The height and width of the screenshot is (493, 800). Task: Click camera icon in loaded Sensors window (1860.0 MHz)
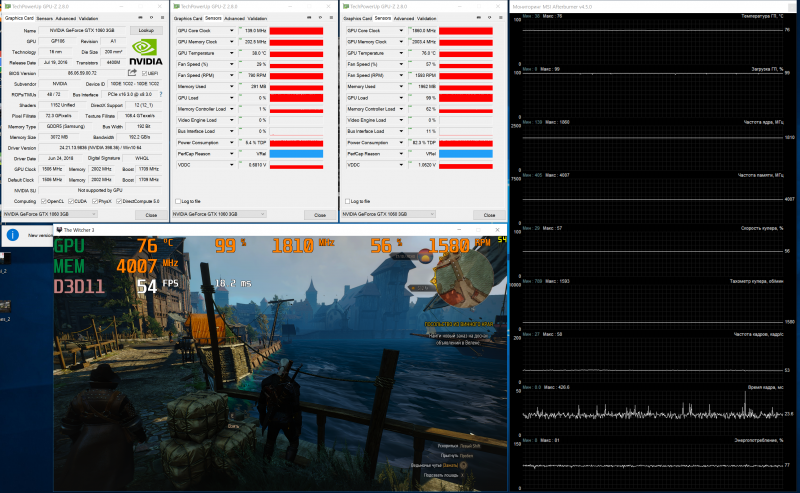(479, 17)
